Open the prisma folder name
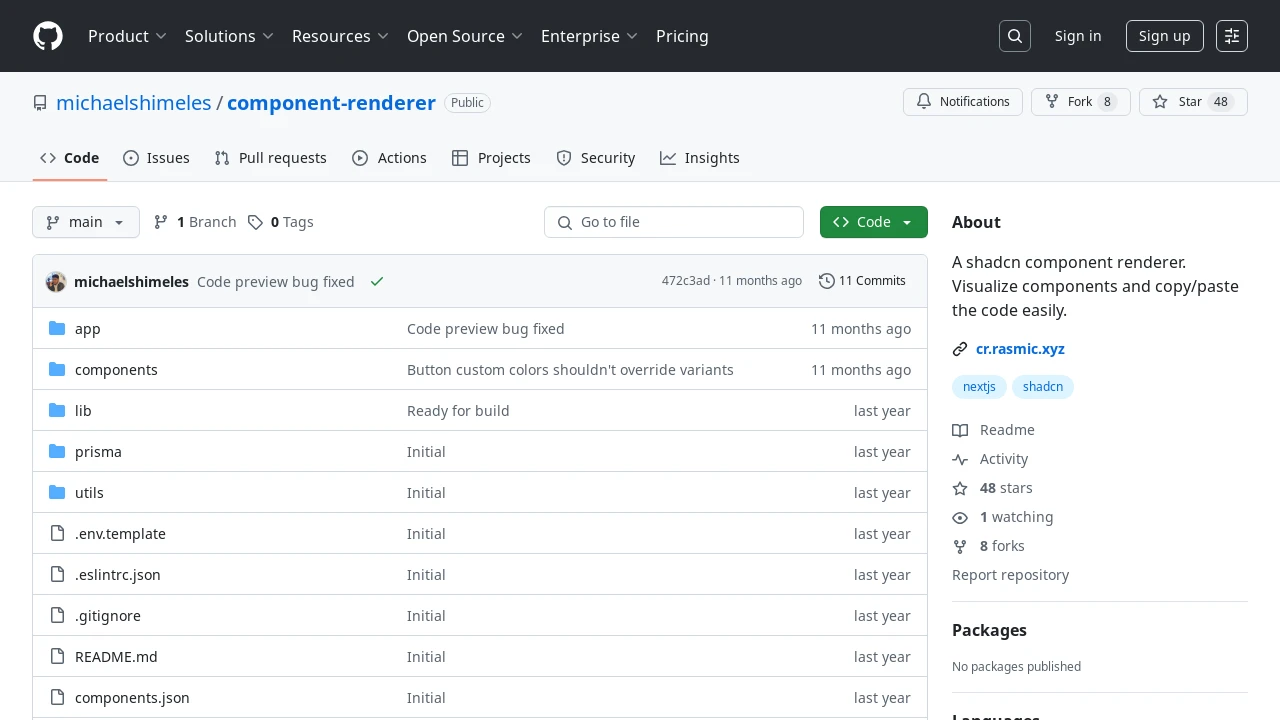 point(98,452)
